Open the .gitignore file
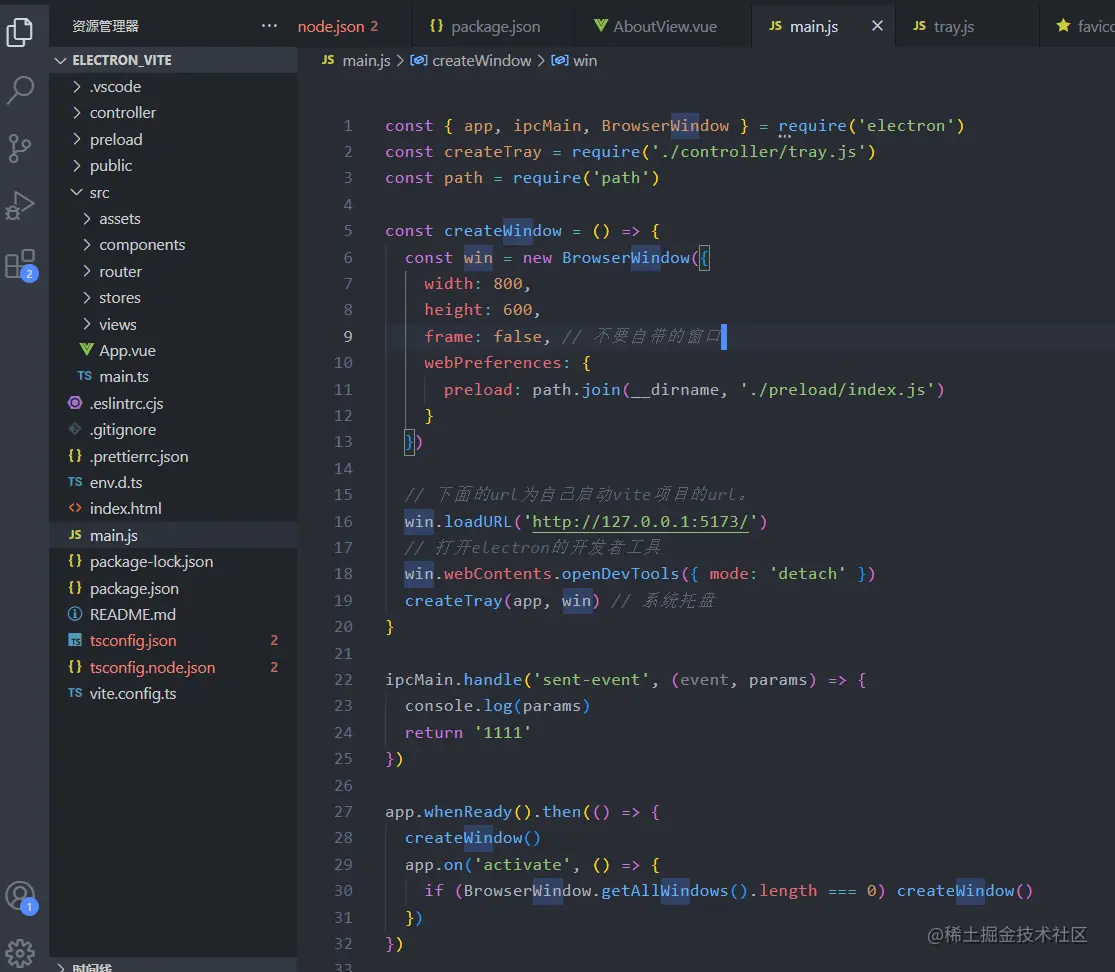 [173, 429]
